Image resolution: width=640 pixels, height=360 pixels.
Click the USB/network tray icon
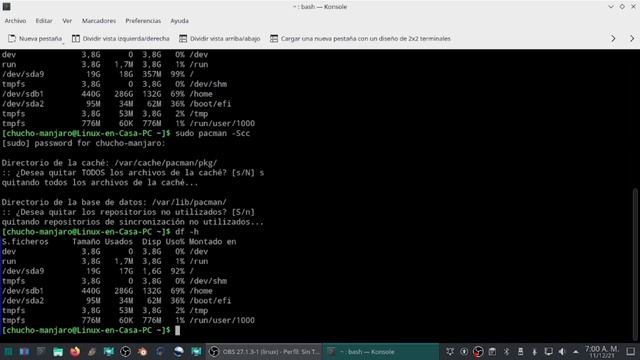tap(534, 351)
